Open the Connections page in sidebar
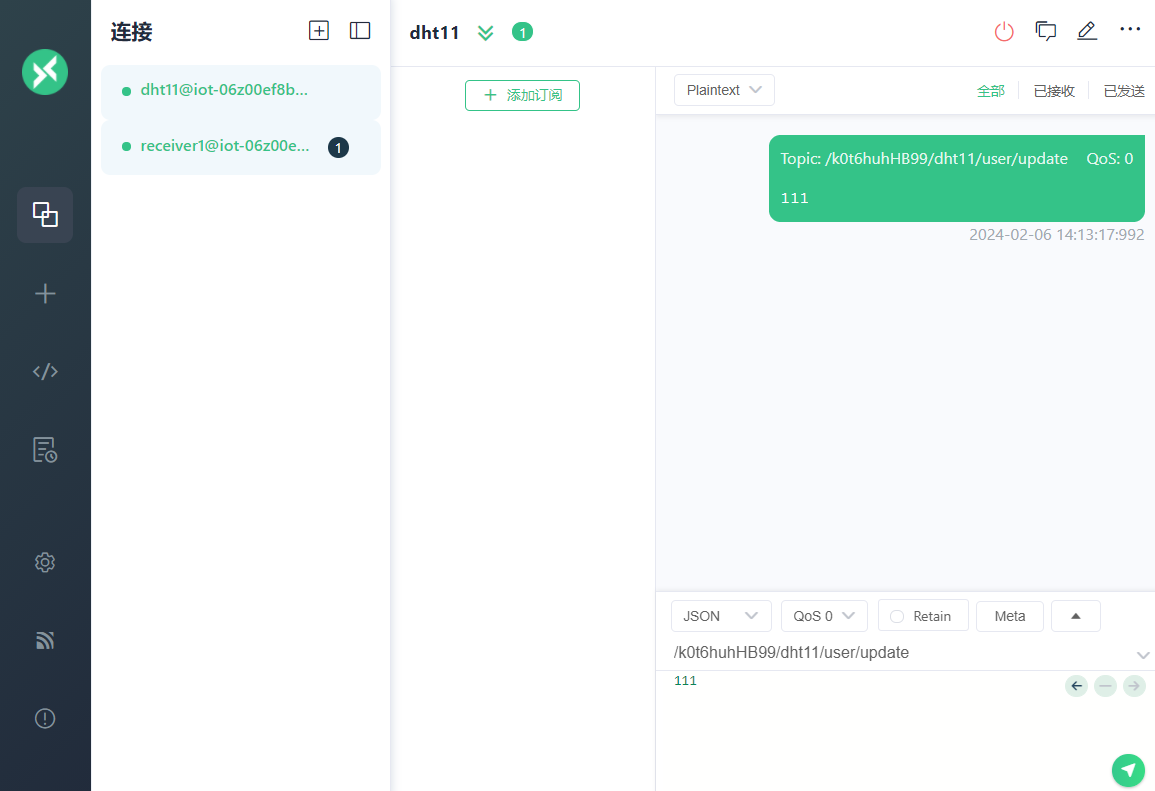Viewport: 1155px width, 791px height. [x=45, y=215]
